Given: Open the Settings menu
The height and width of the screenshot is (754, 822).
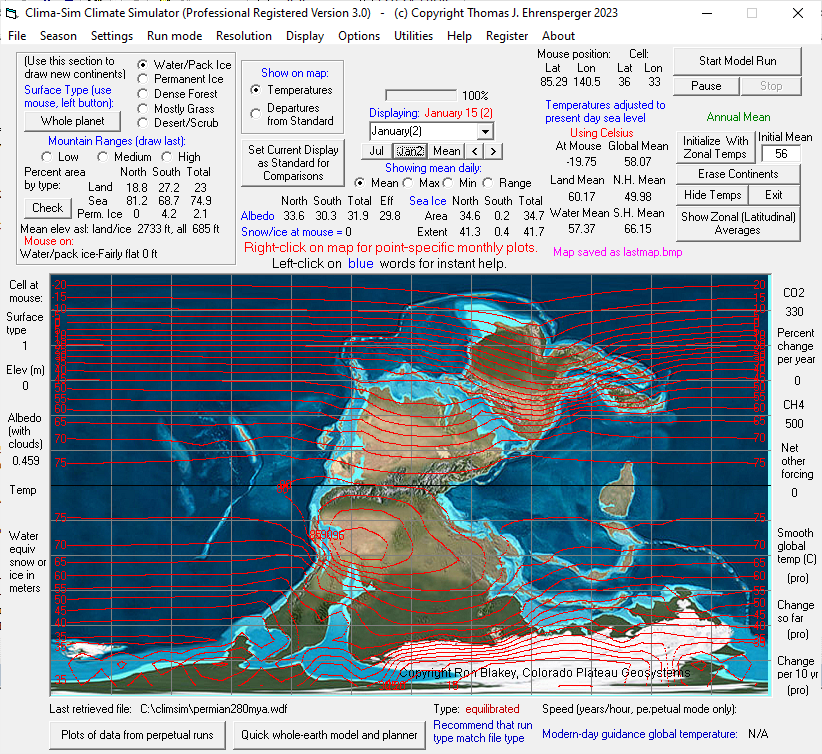Looking at the screenshot, I should coord(112,36).
